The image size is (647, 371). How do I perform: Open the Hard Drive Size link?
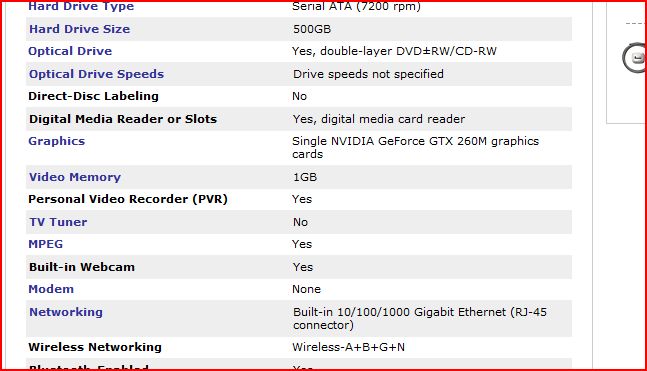80,29
